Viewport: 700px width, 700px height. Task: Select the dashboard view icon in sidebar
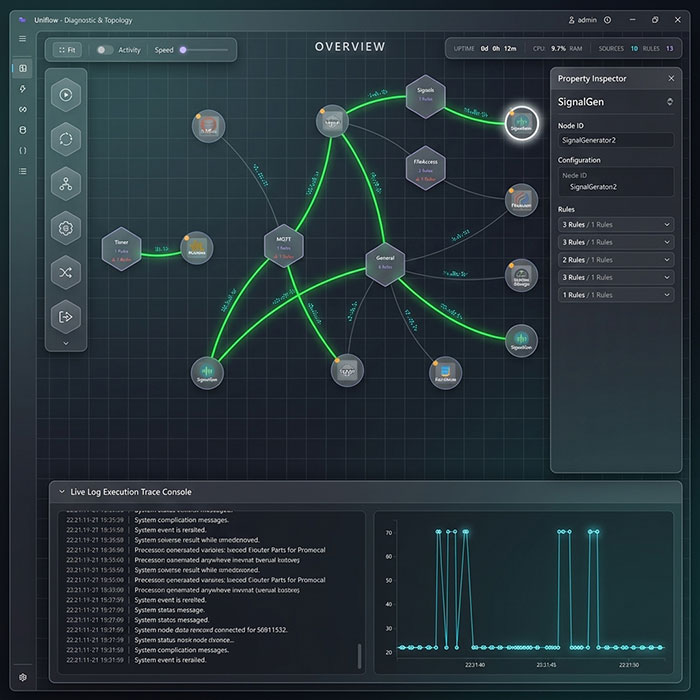click(x=23, y=68)
